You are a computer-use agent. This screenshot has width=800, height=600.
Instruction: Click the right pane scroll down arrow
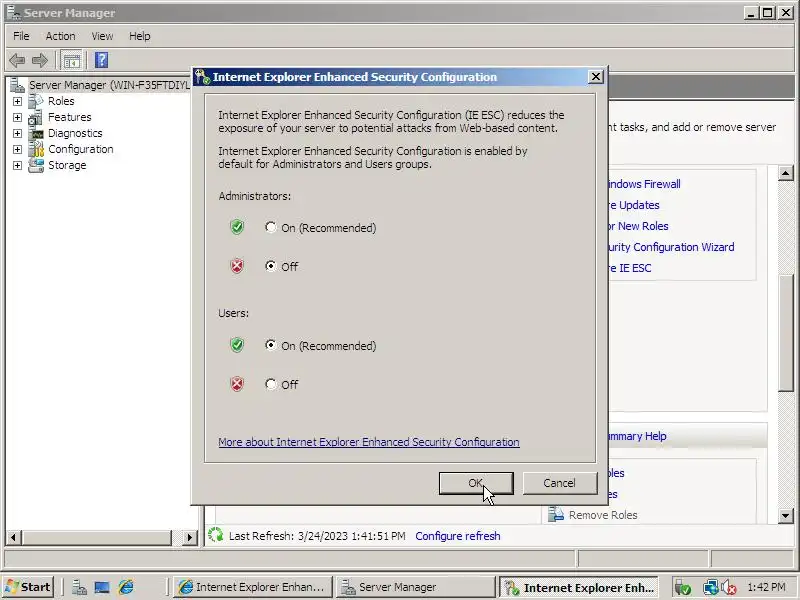pos(786,516)
